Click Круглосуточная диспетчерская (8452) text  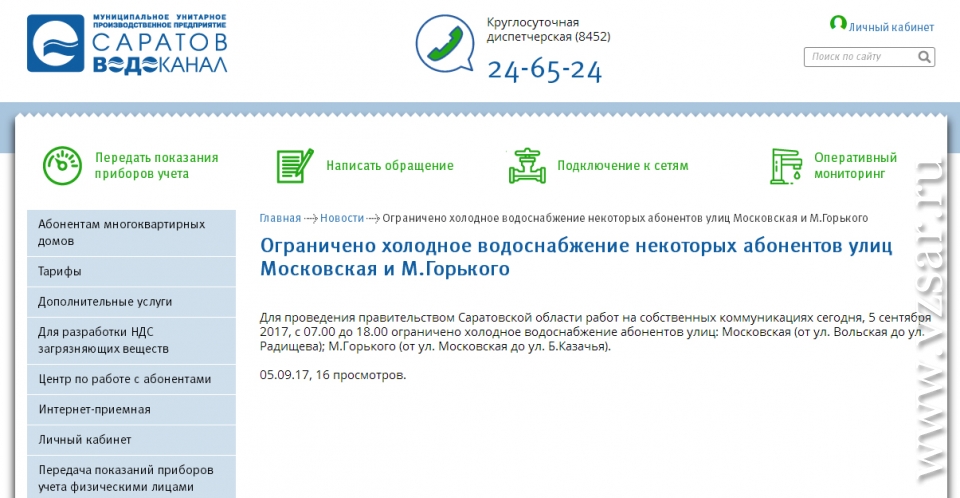(549, 29)
